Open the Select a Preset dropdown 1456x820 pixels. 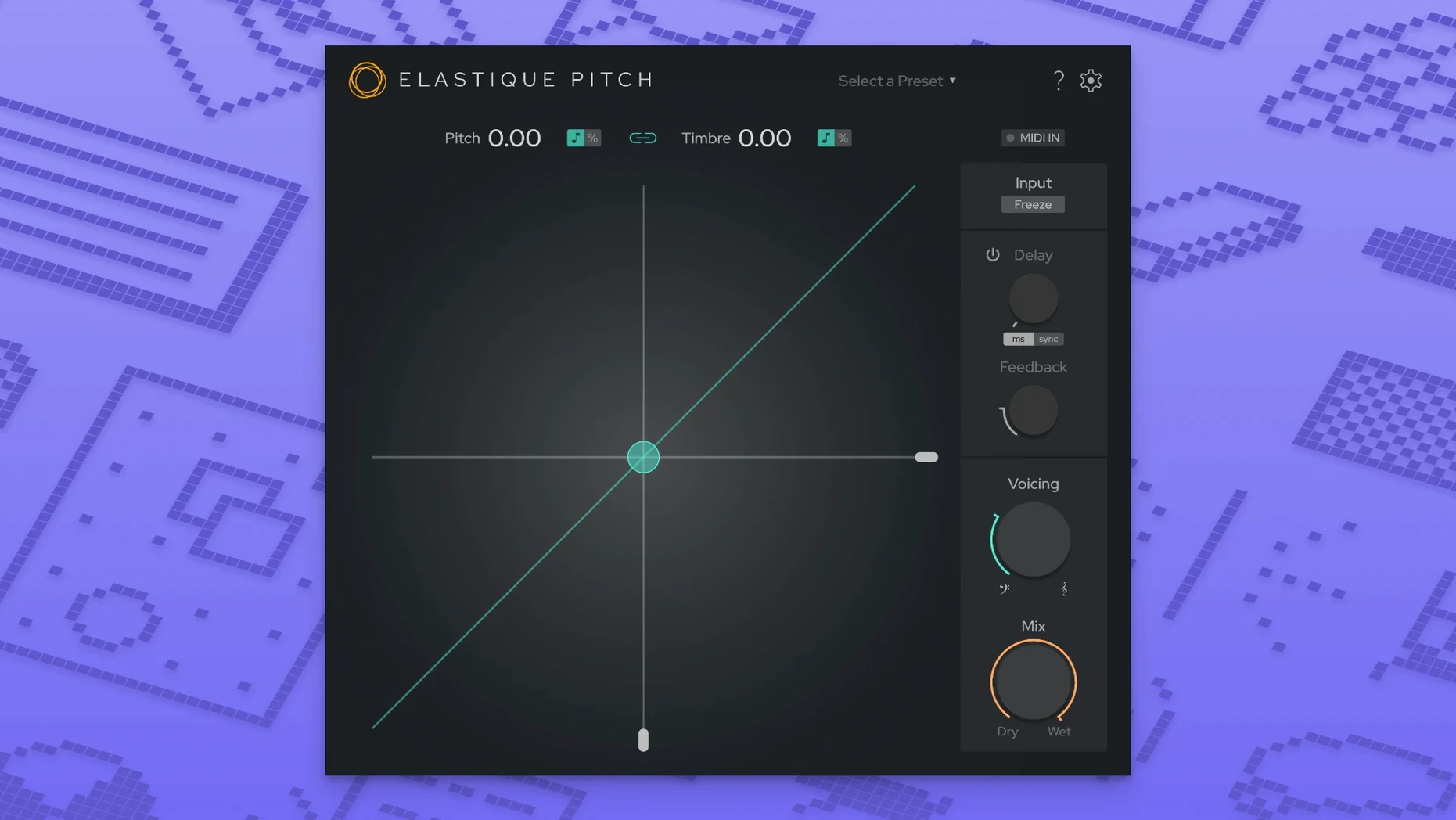(897, 81)
